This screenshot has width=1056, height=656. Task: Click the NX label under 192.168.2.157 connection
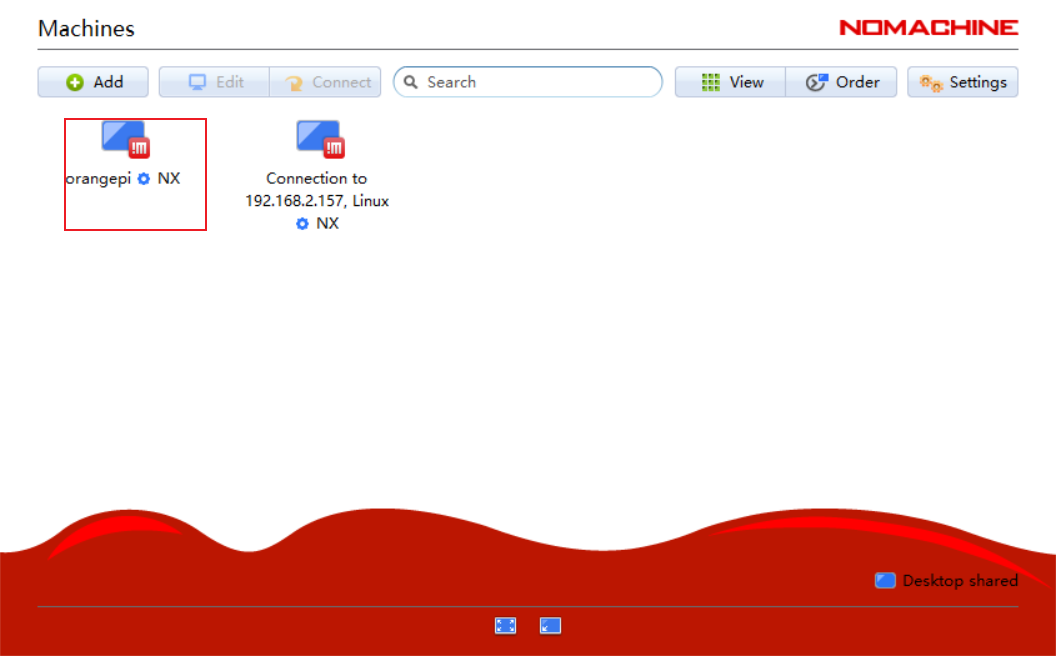coord(328,224)
